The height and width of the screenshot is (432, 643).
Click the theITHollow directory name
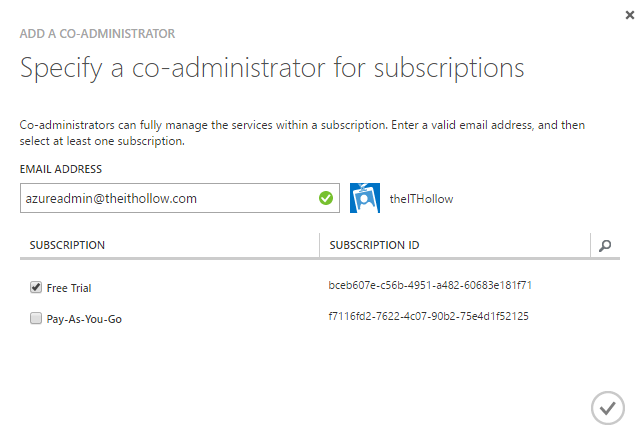click(x=421, y=199)
